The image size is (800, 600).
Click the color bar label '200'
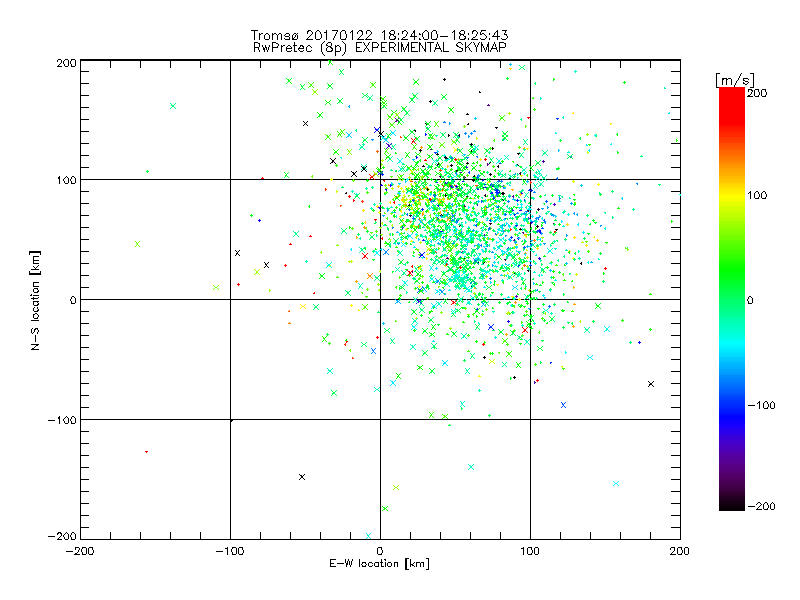757,93
